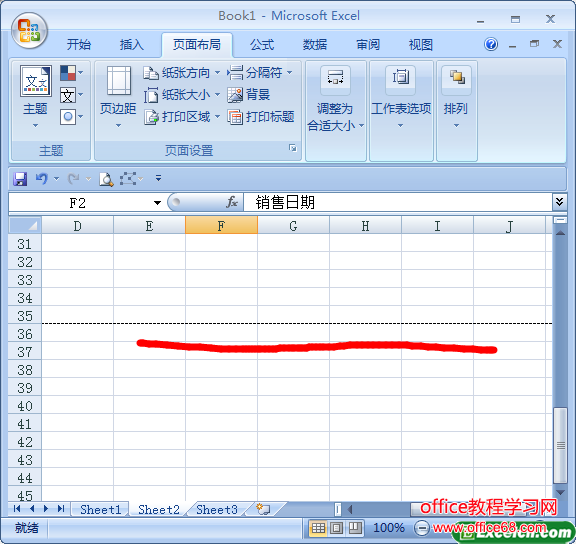Expand the formula bar
The width and height of the screenshot is (576, 544).
tap(559, 202)
